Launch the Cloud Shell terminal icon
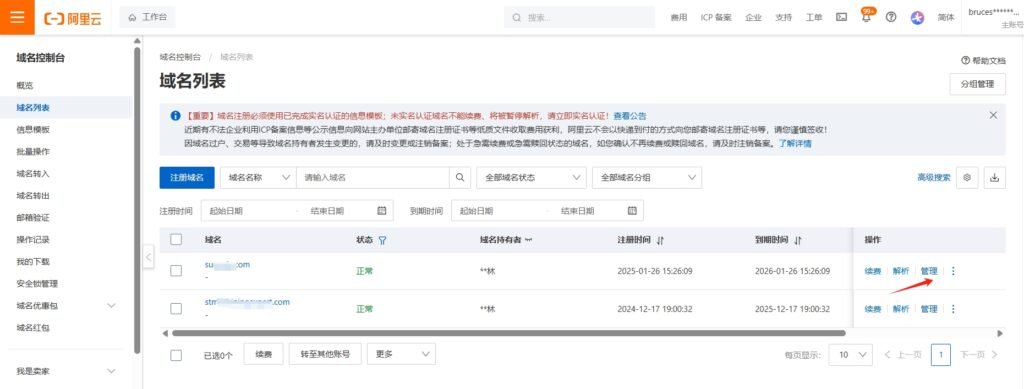The height and width of the screenshot is (389, 1024). 842,18
